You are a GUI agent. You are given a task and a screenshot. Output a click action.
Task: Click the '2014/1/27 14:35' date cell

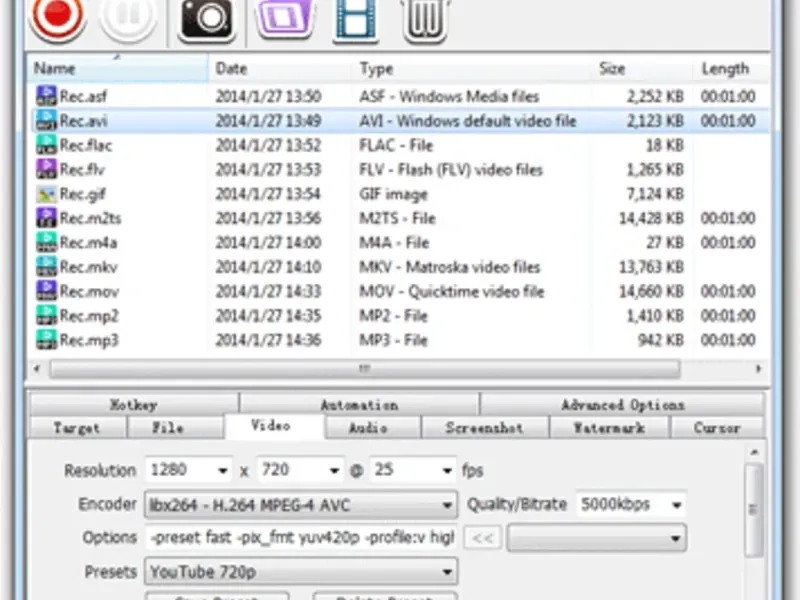point(268,316)
